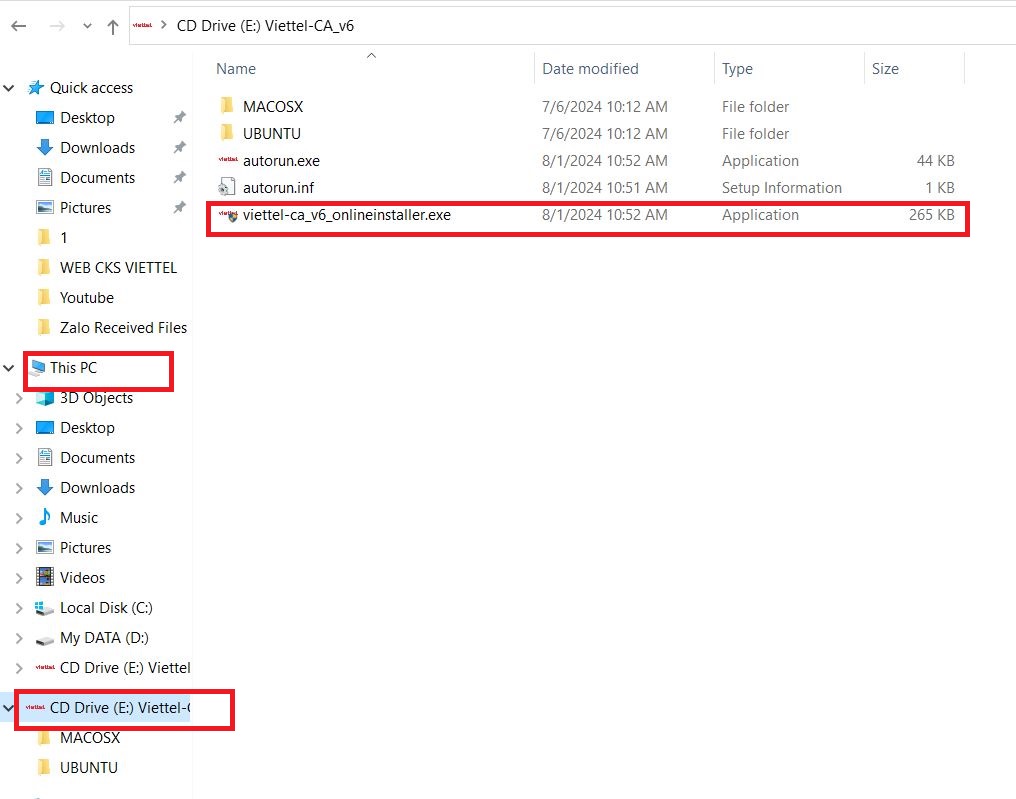
Task: Open Zalo Received Files in Quick access
Action: coord(122,327)
